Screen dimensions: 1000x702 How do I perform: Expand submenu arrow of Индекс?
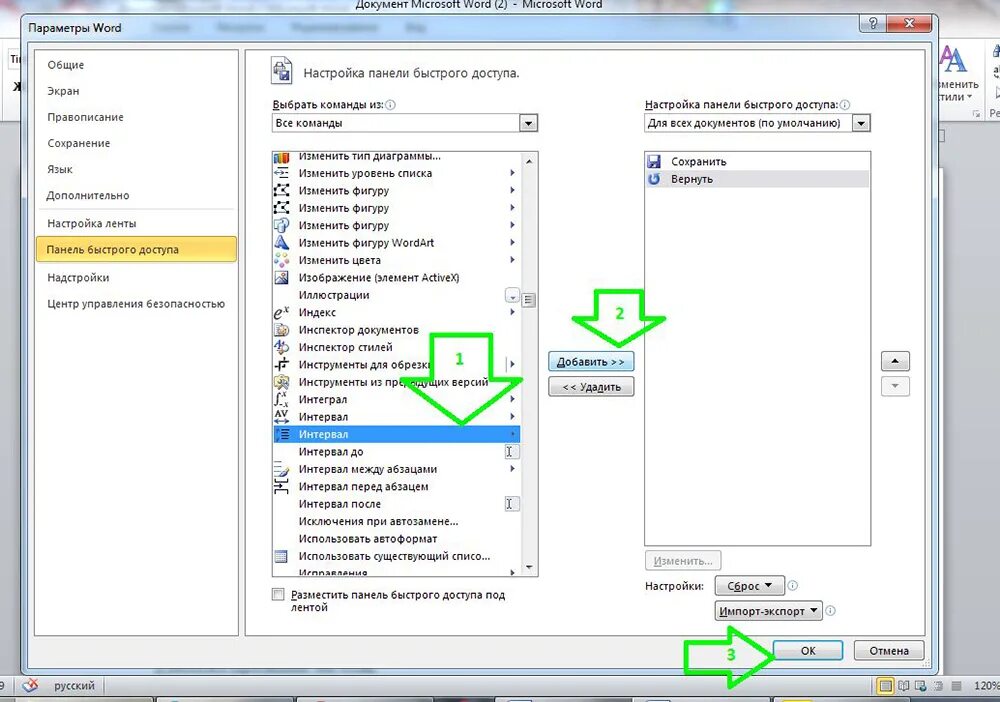coord(512,312)
